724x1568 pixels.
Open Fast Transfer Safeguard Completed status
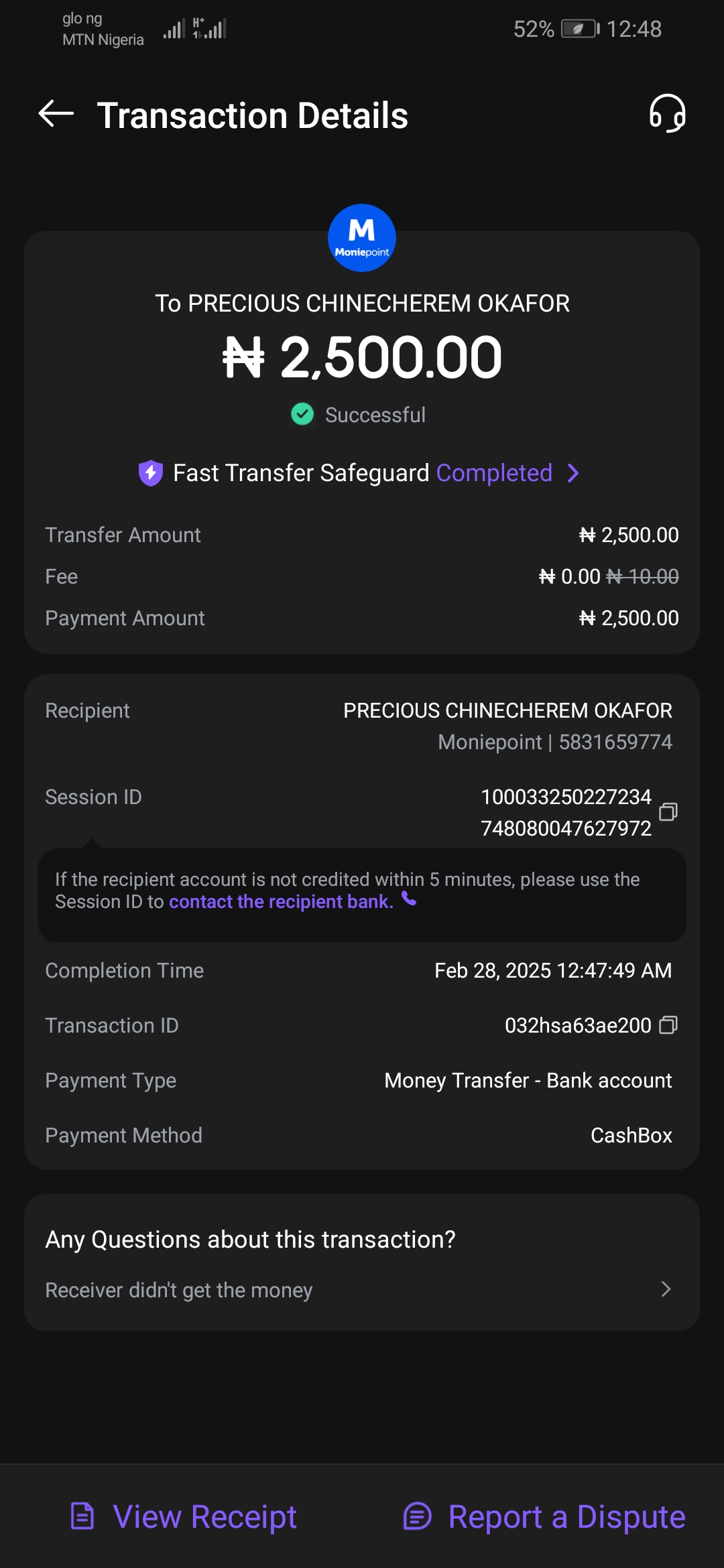(x=494, y=473)
